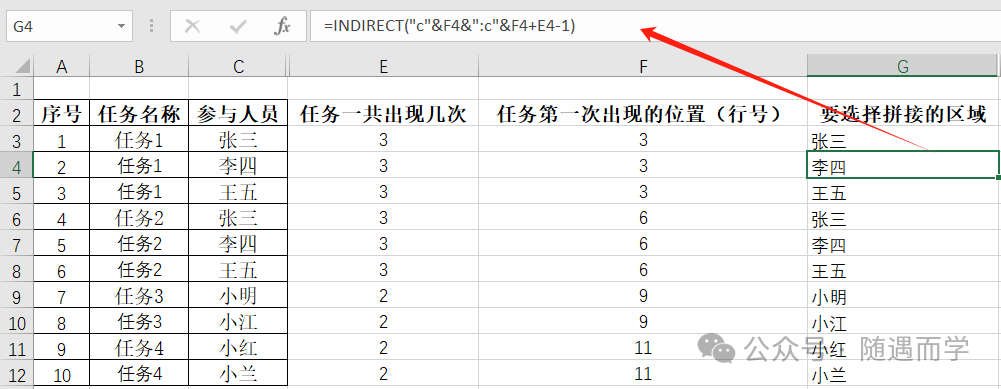
Task: Select row 1 header
Action: (x=16, y=89)
